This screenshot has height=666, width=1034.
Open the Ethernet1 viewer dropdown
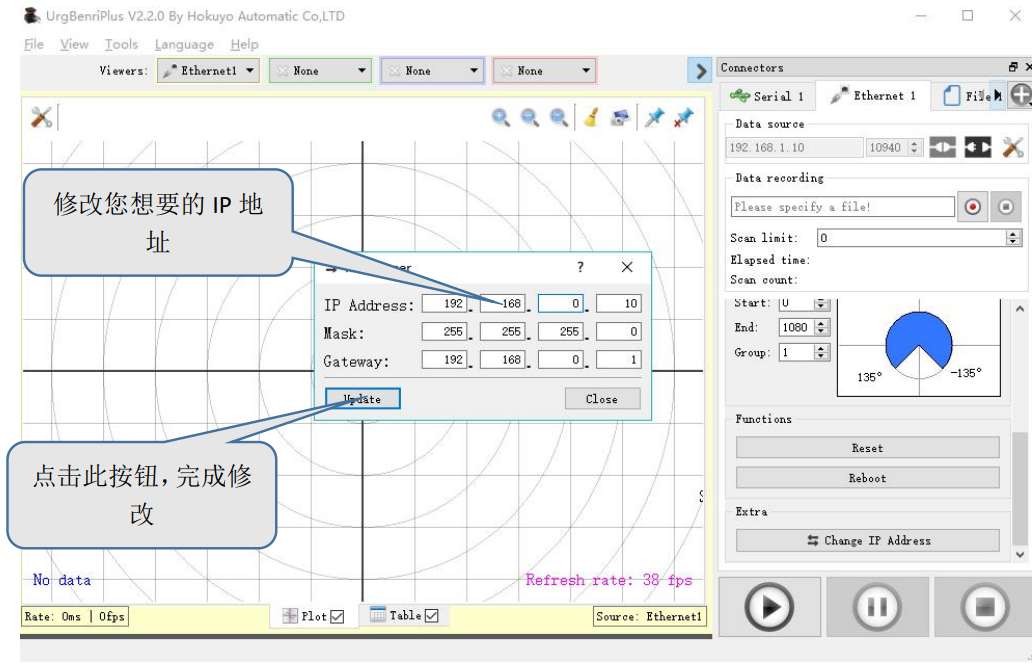208,71
